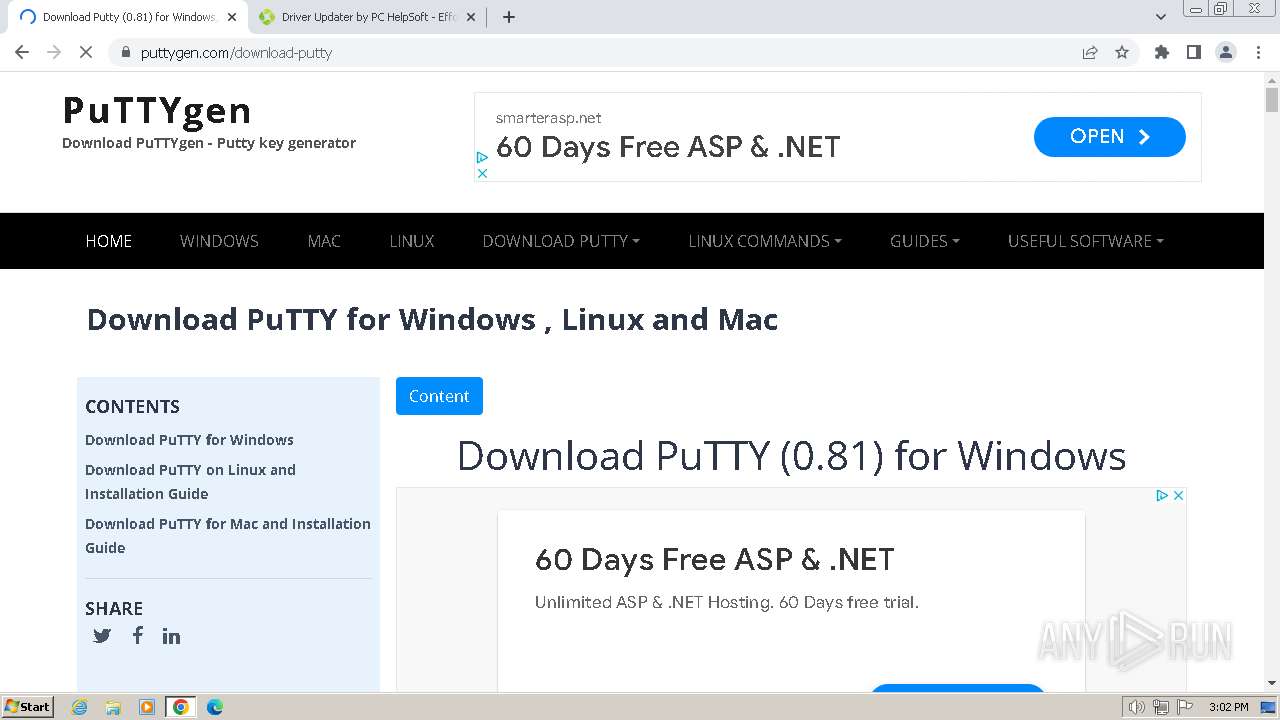Expand LINUX COMMANDS dropdown menu

(x=765, y=241)
